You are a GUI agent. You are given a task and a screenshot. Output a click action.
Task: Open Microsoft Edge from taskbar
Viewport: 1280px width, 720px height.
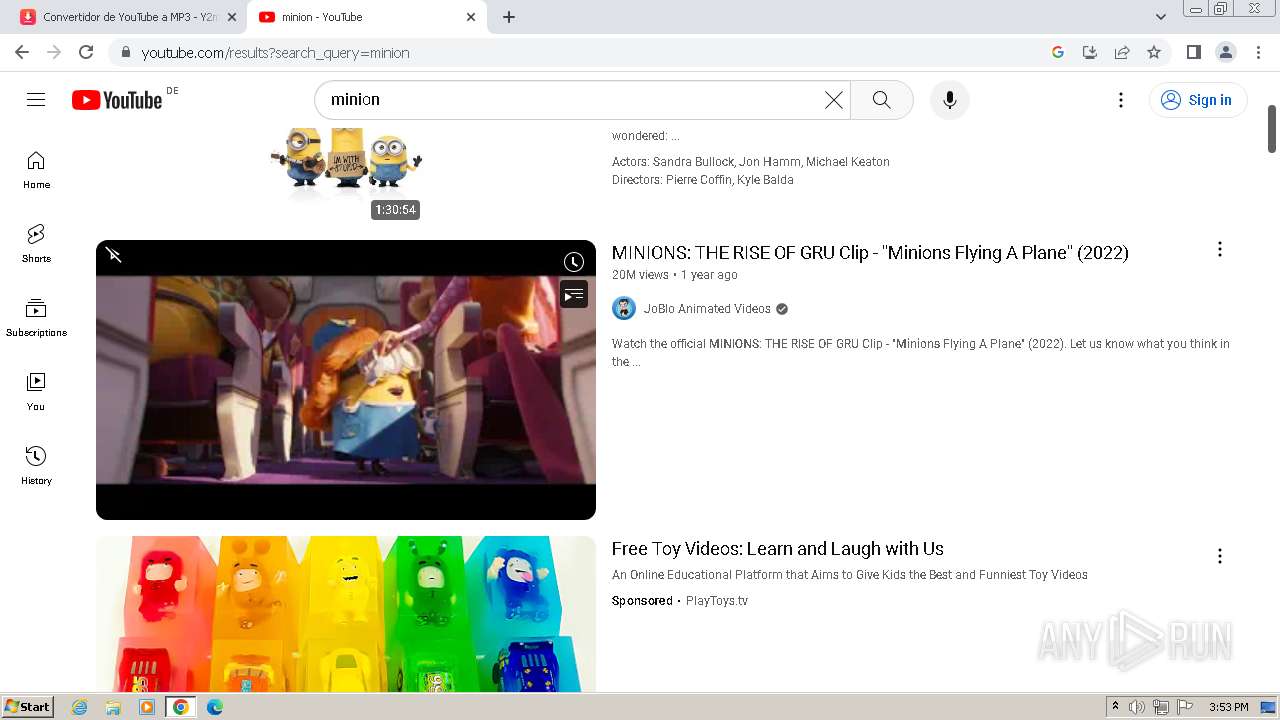(214, 707)
